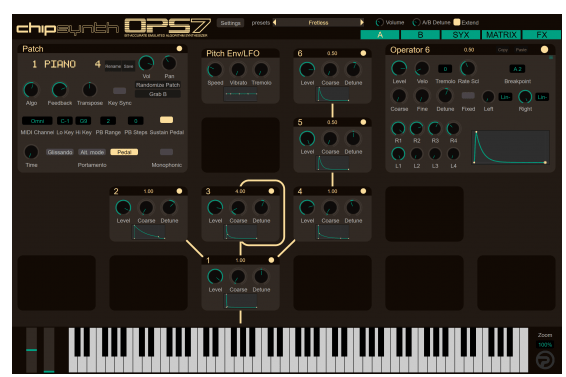The width and height of the screenshot is (566, 377).
Task: Click the Rate Scl knob
Action: click(468, 68)
